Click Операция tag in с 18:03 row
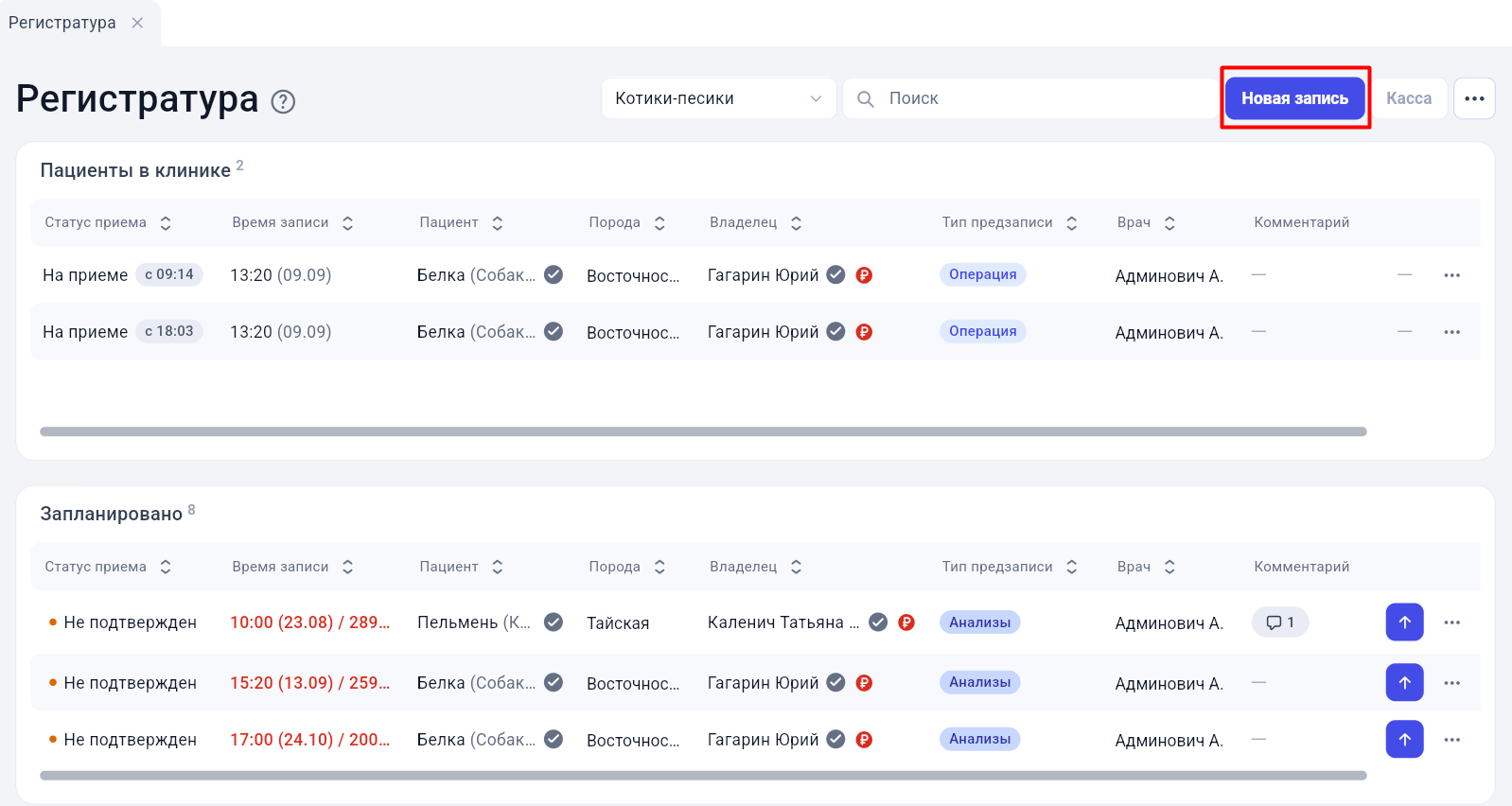 pos(983,331)
